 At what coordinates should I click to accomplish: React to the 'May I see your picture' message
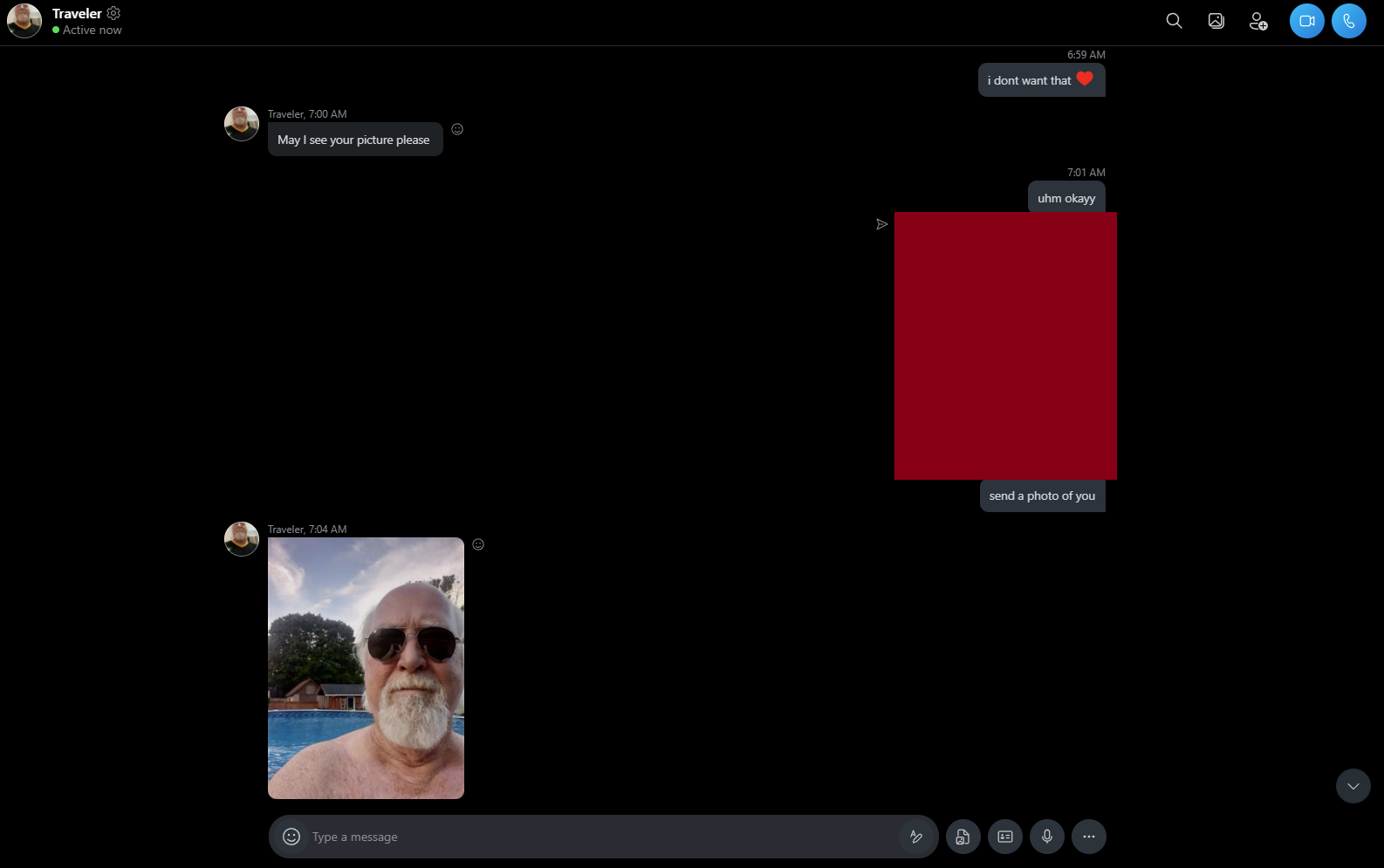pos(457,129)
